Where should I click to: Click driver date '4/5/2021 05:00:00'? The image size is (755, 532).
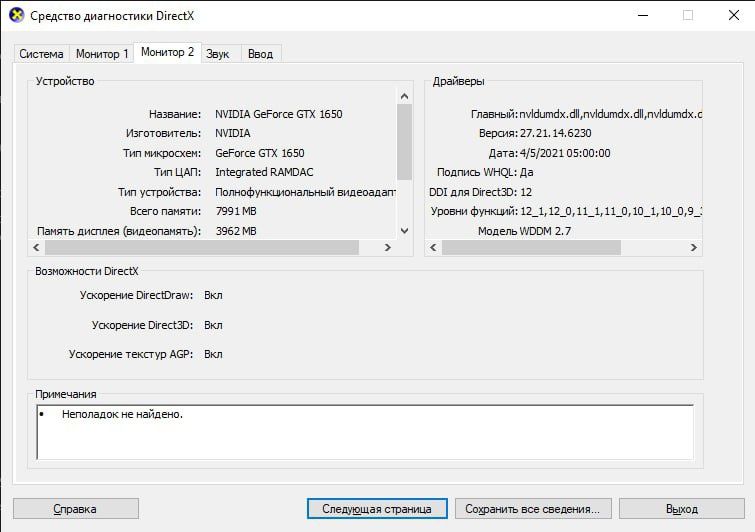click(x=565, y=153)
